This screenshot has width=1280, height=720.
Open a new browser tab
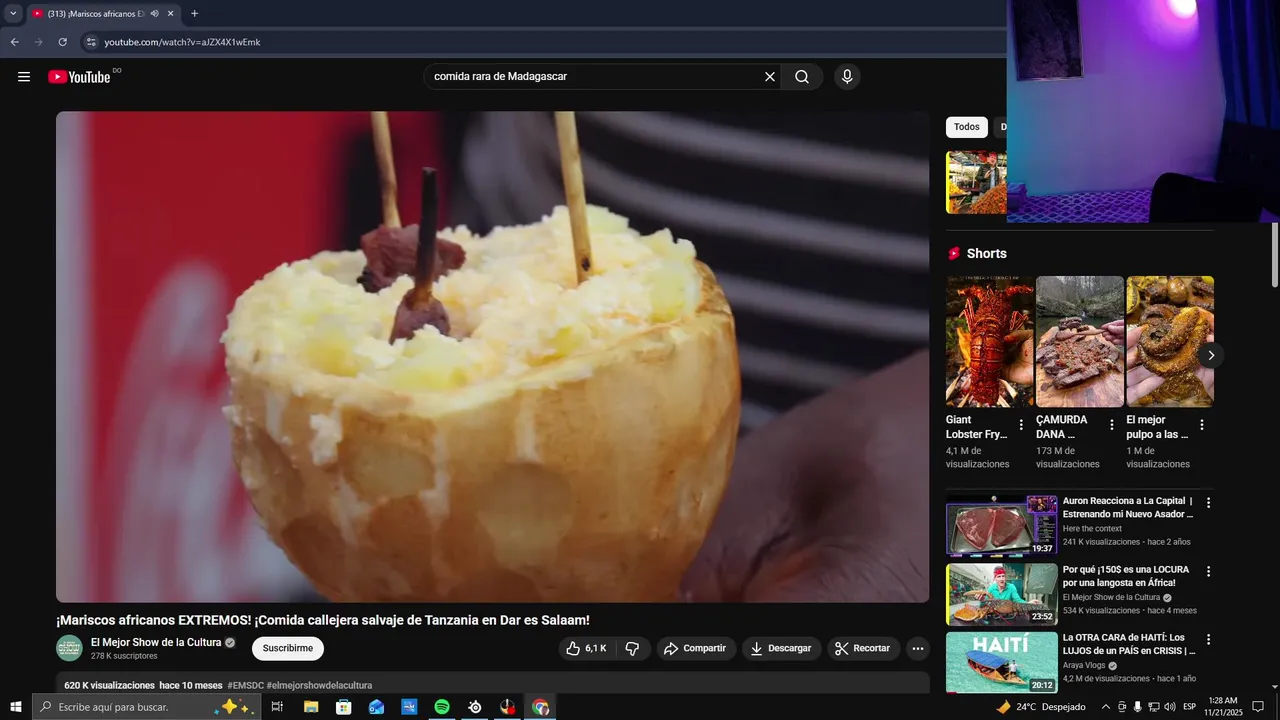194,14
